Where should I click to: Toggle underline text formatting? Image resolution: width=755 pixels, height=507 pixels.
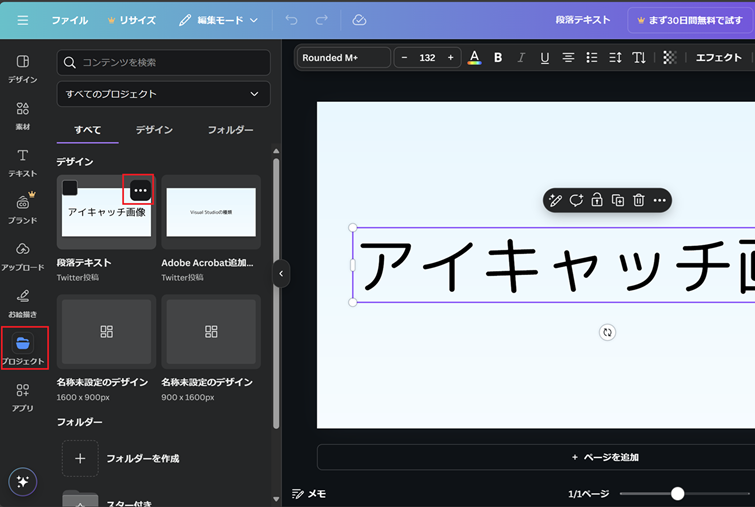(544, 58)
